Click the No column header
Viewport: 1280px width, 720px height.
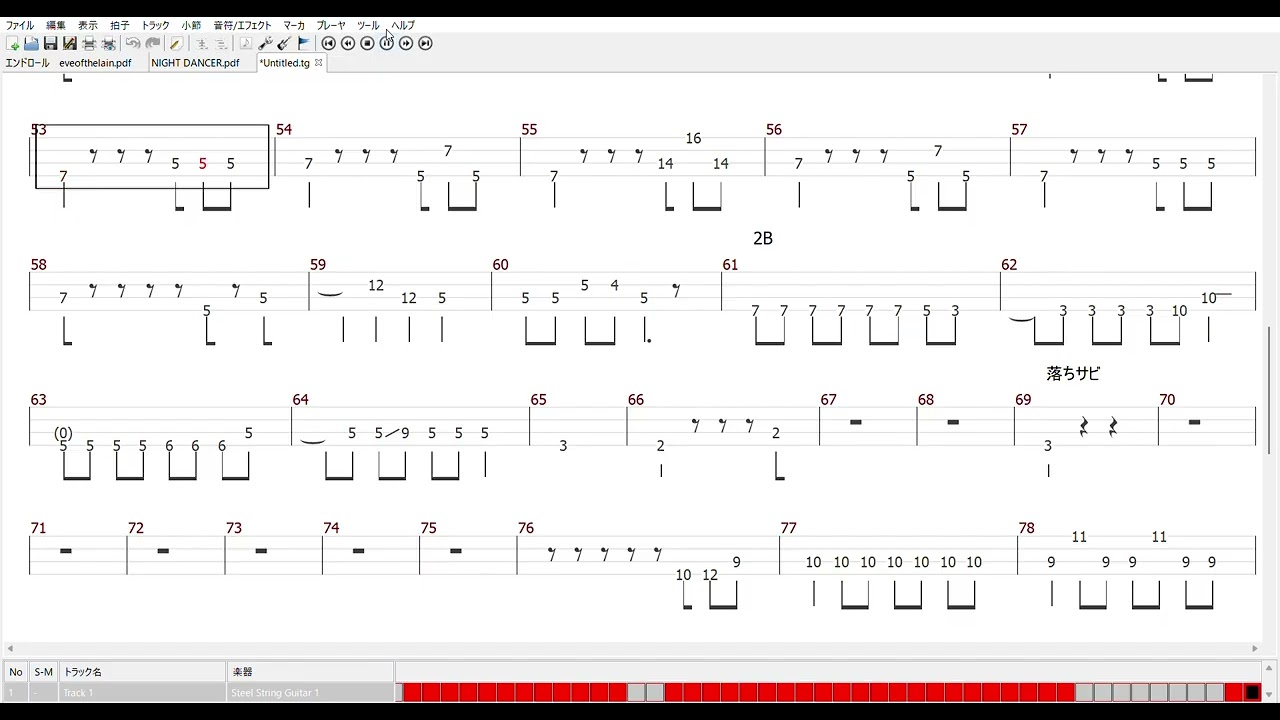click(x=16, y=672)
